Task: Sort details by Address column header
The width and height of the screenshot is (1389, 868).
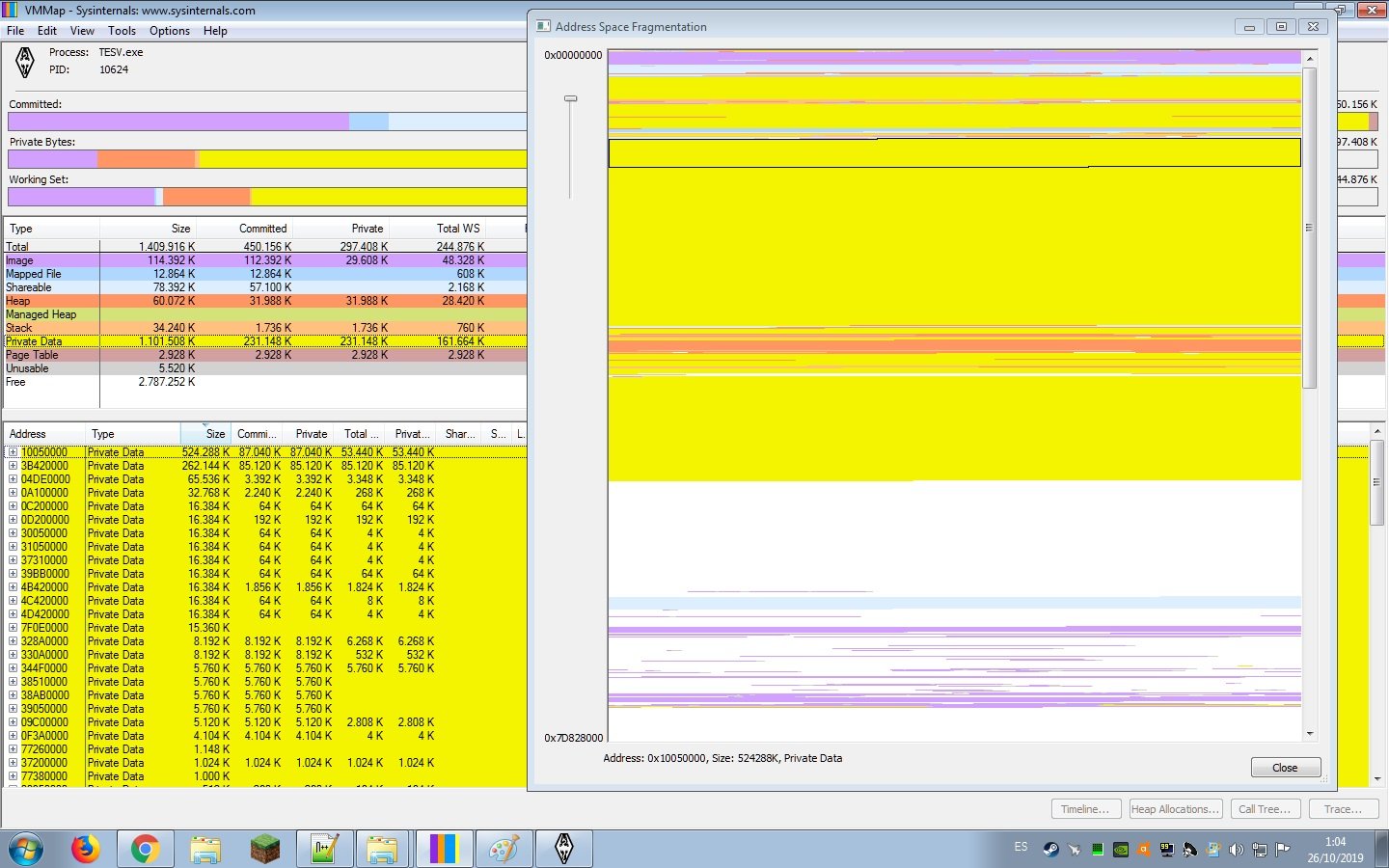Action: [x=43, y=434]
